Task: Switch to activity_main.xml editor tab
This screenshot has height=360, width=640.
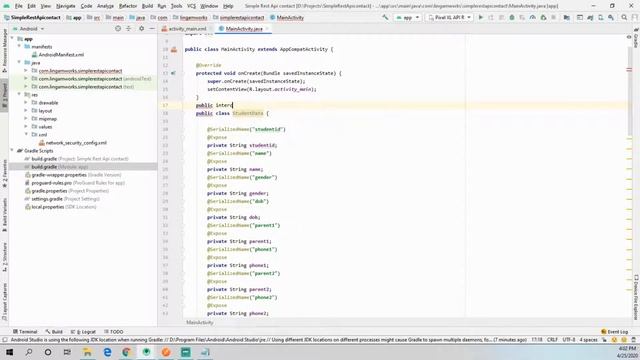Action: 184,29
